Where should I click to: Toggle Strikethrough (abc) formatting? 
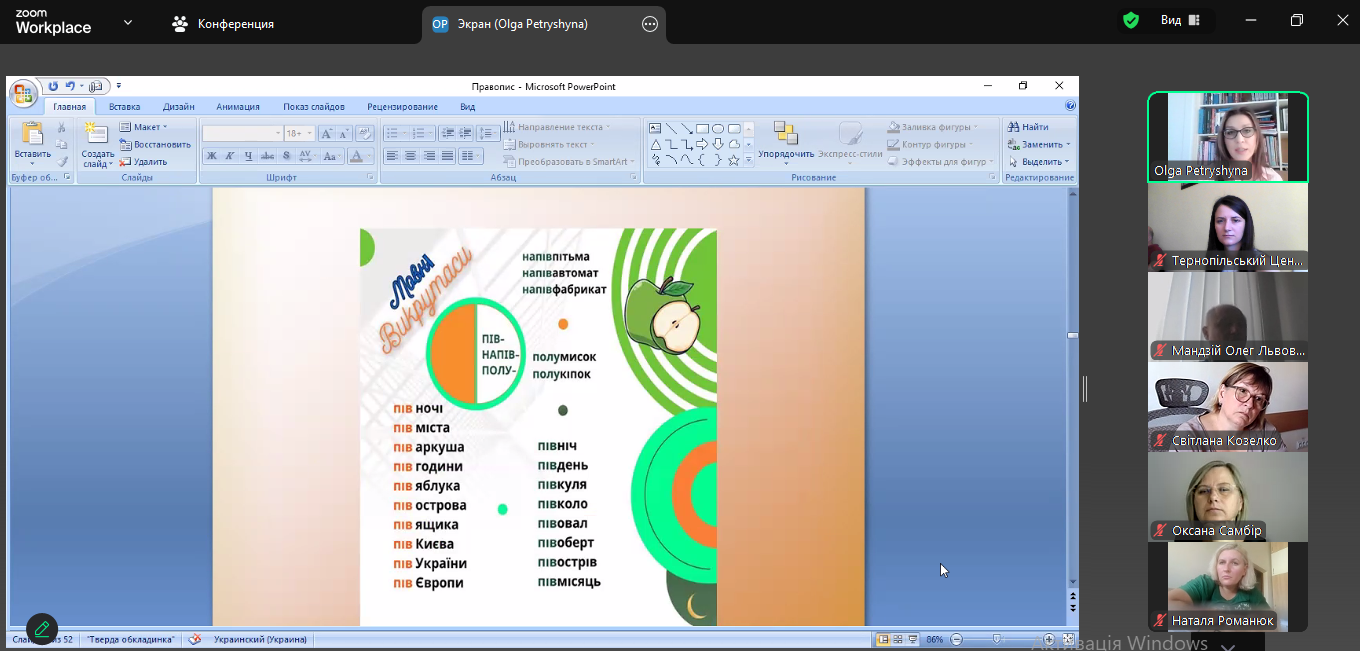pyautogui.click(x=267, y=156)
